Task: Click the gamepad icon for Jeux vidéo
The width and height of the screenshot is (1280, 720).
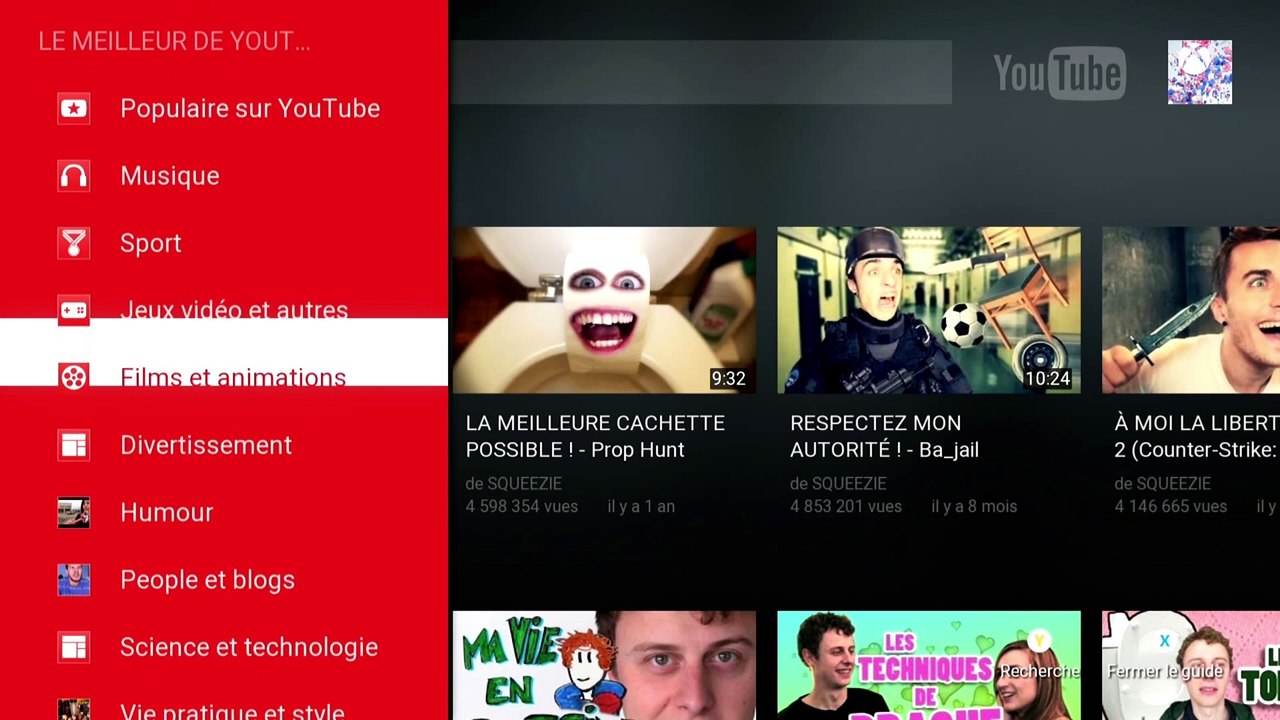Action: pos(74,310)
